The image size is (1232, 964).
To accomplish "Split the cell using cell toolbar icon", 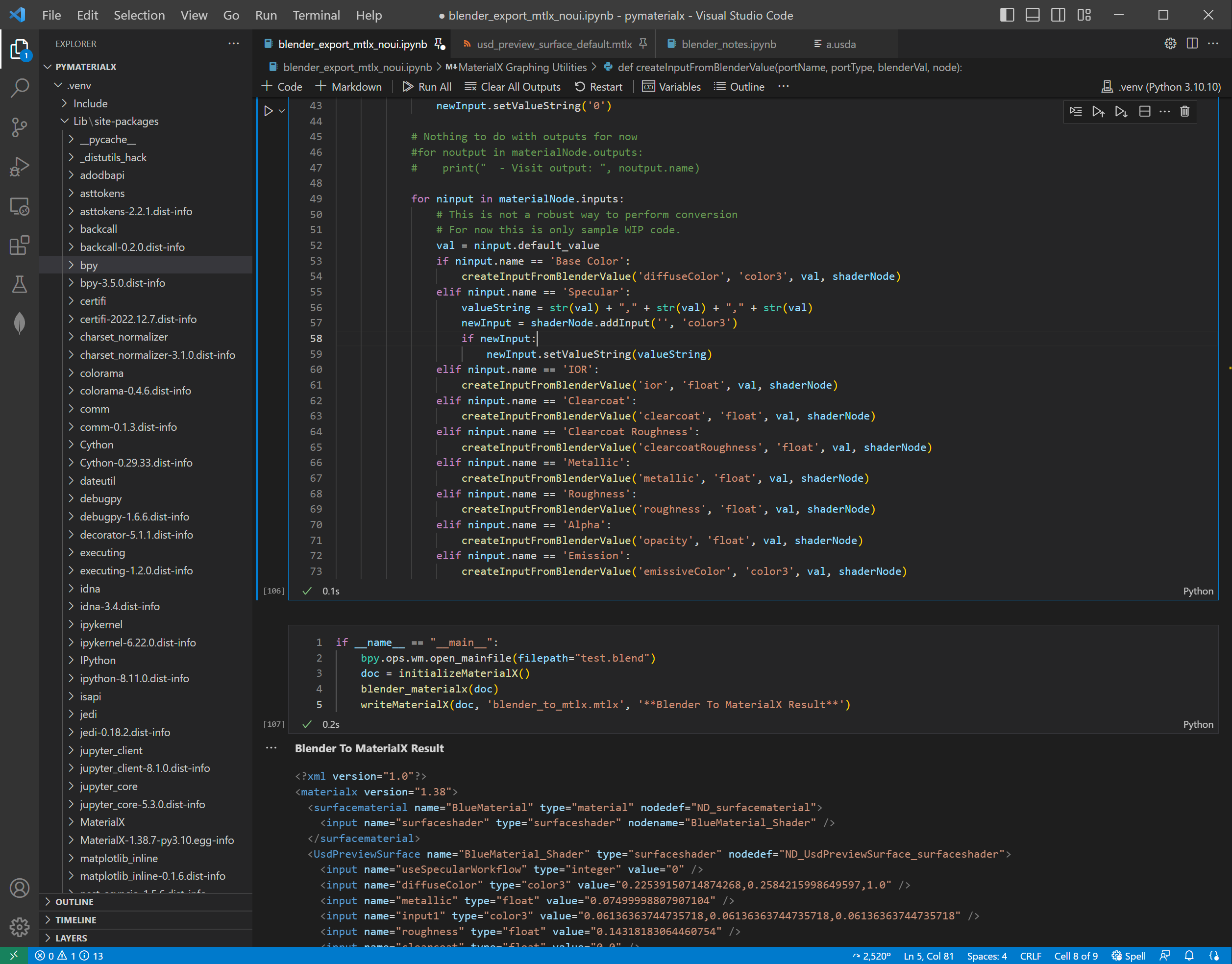I will click(x=1144, y=112).
